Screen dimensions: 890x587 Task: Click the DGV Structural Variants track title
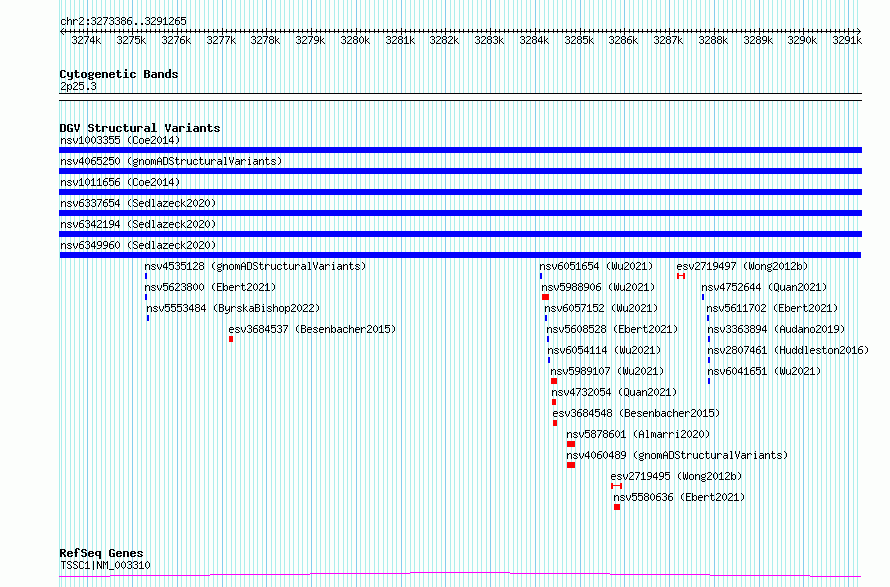(x=140, y=128)
